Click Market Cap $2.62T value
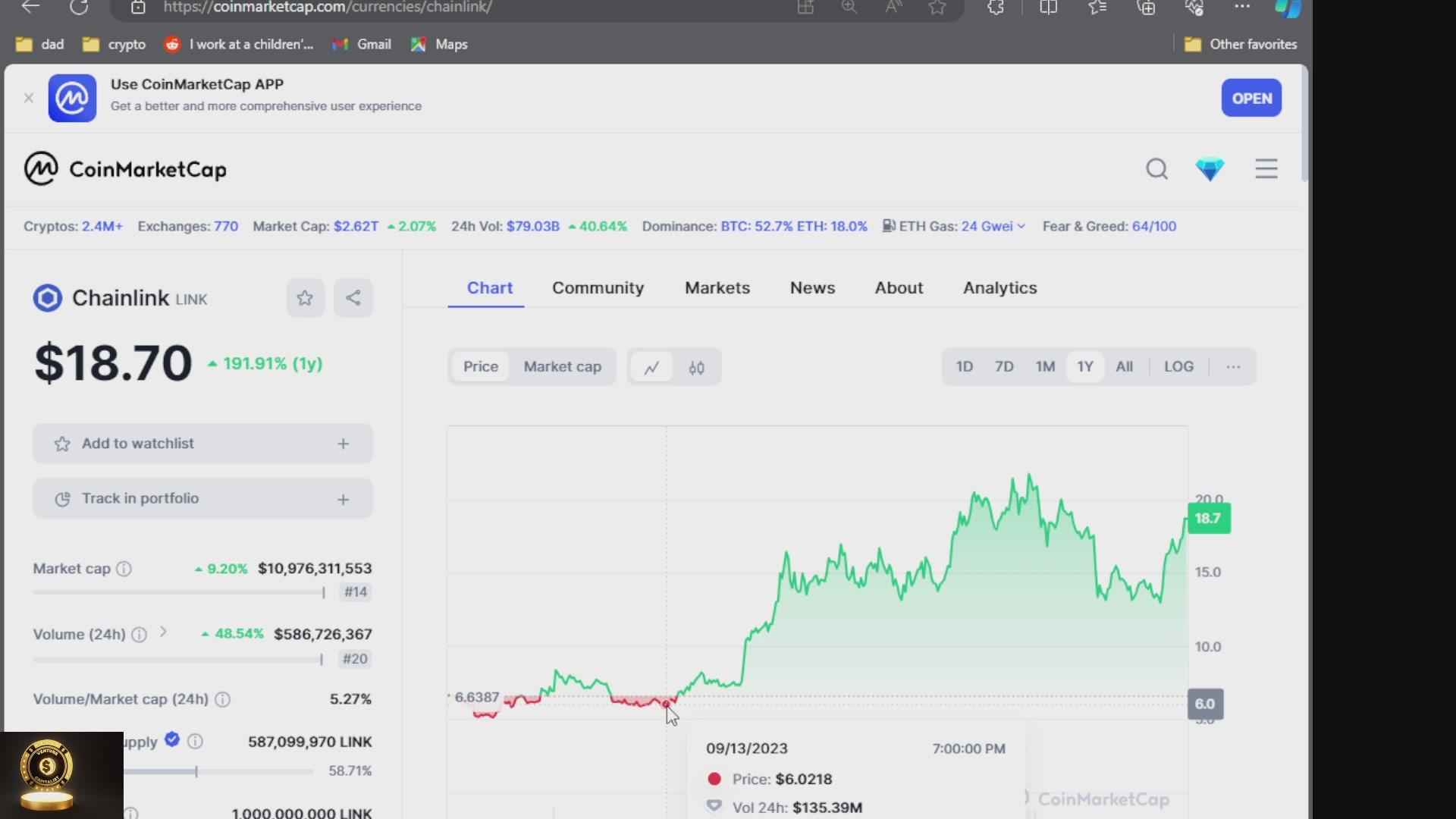 pos(356,226)
